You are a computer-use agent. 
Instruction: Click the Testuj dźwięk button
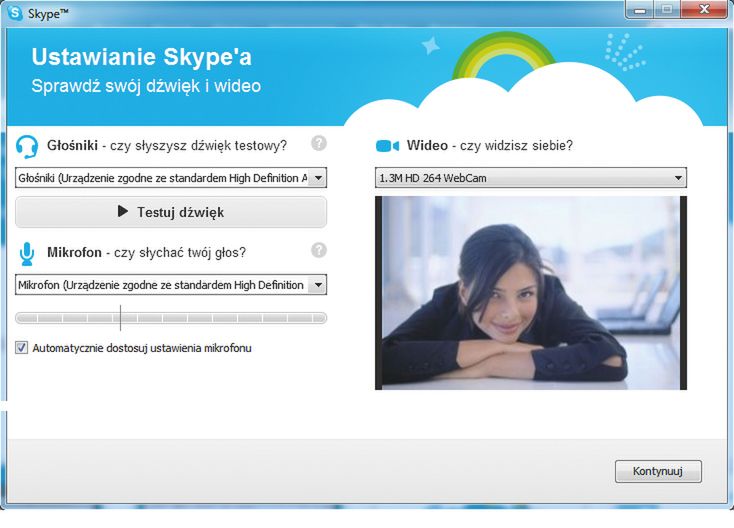(171, 212)
